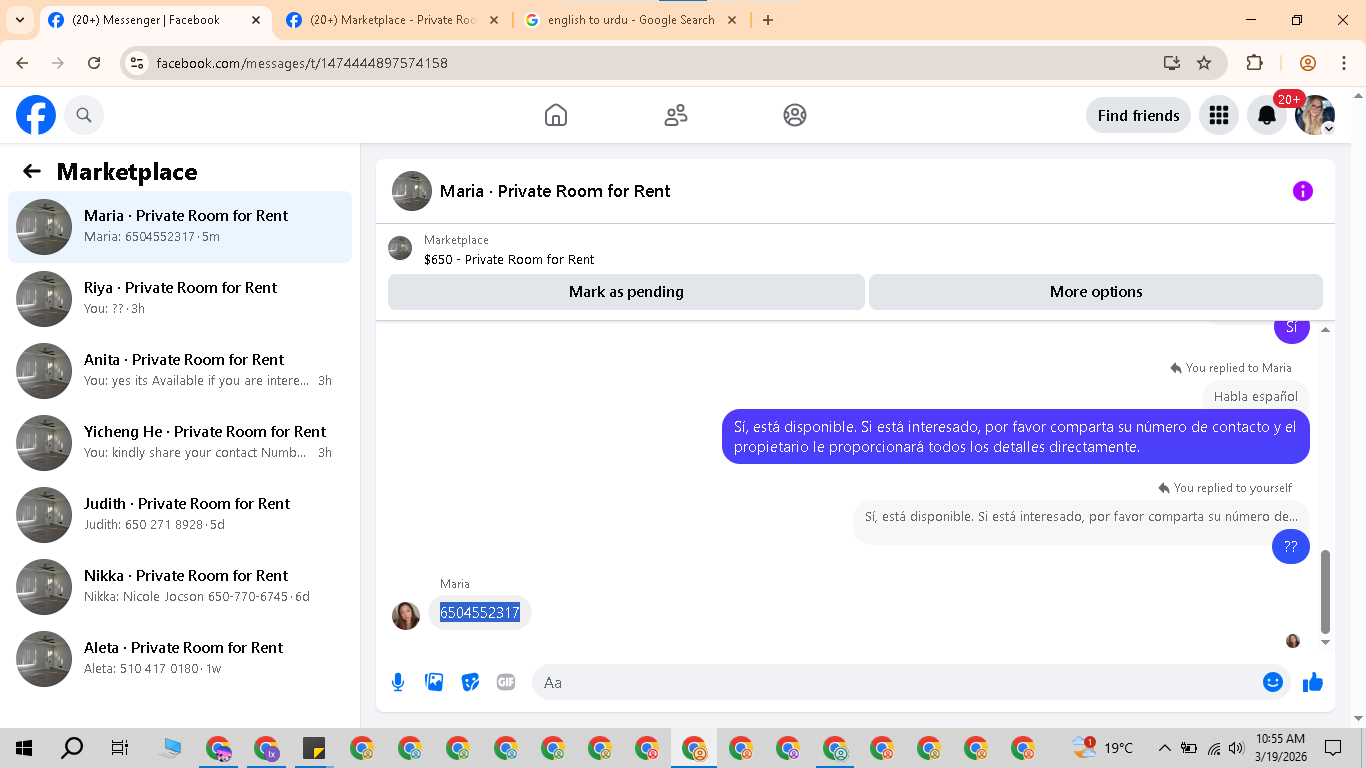Click More options button
The image size is (1366, 768).
pos(1096,292)
